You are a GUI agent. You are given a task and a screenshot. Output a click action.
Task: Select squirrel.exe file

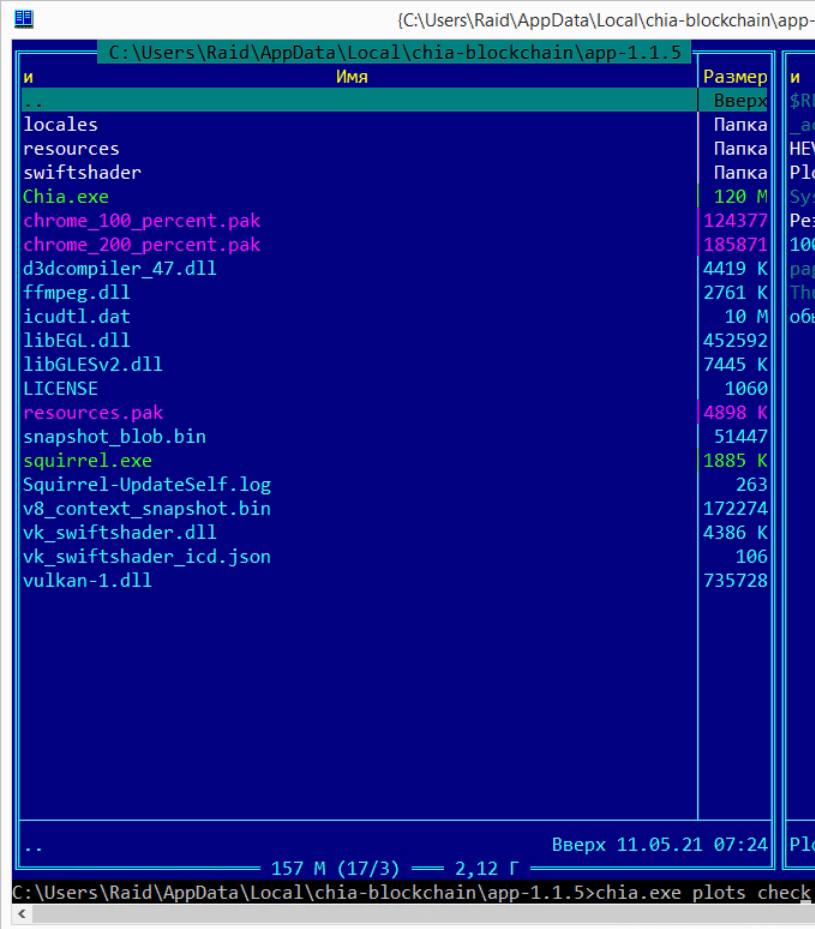pyautogui.click(x=88, y=460)
